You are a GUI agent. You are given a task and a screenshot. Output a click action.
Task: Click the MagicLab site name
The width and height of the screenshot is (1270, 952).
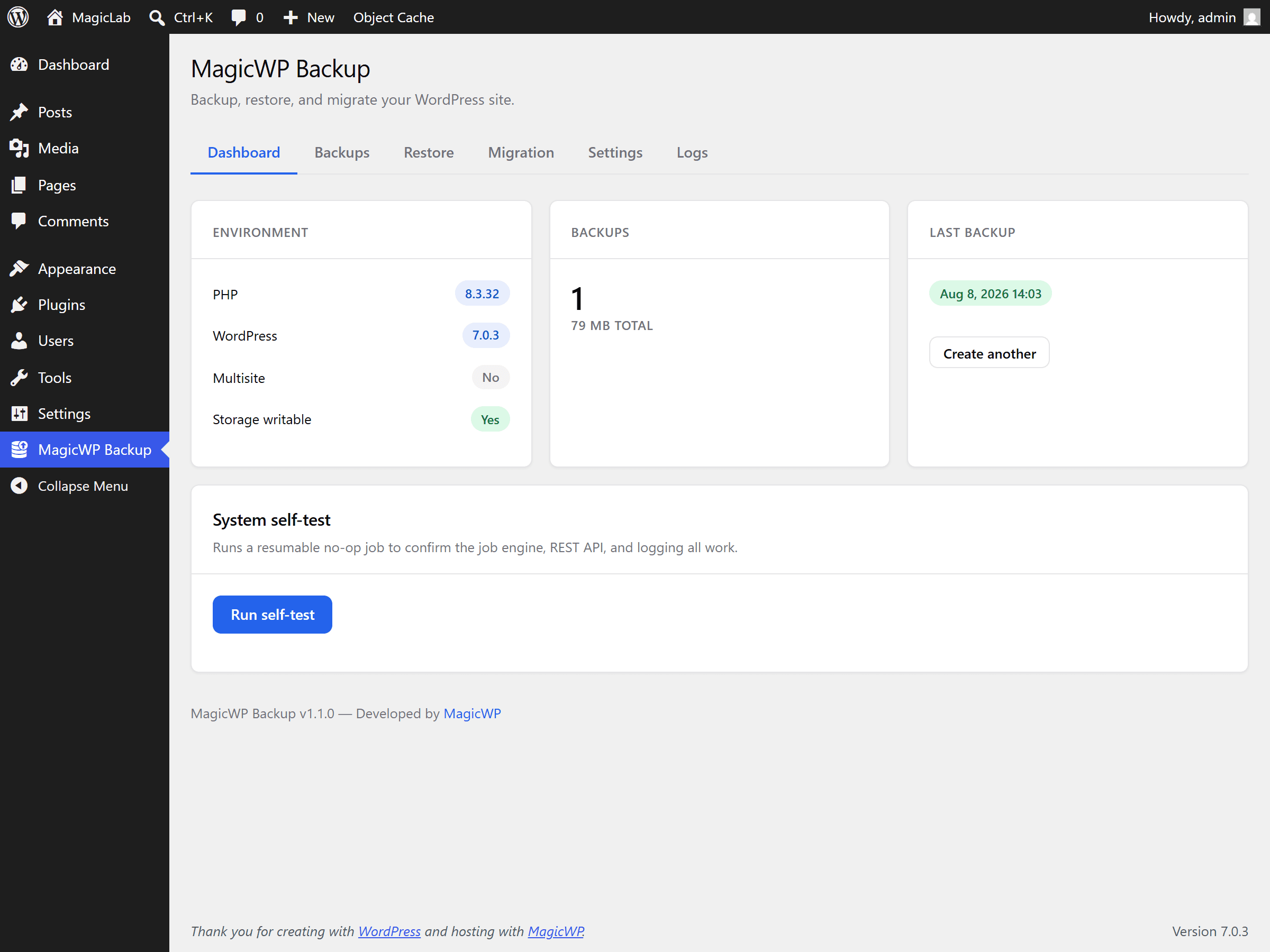(x=101, y=18)
